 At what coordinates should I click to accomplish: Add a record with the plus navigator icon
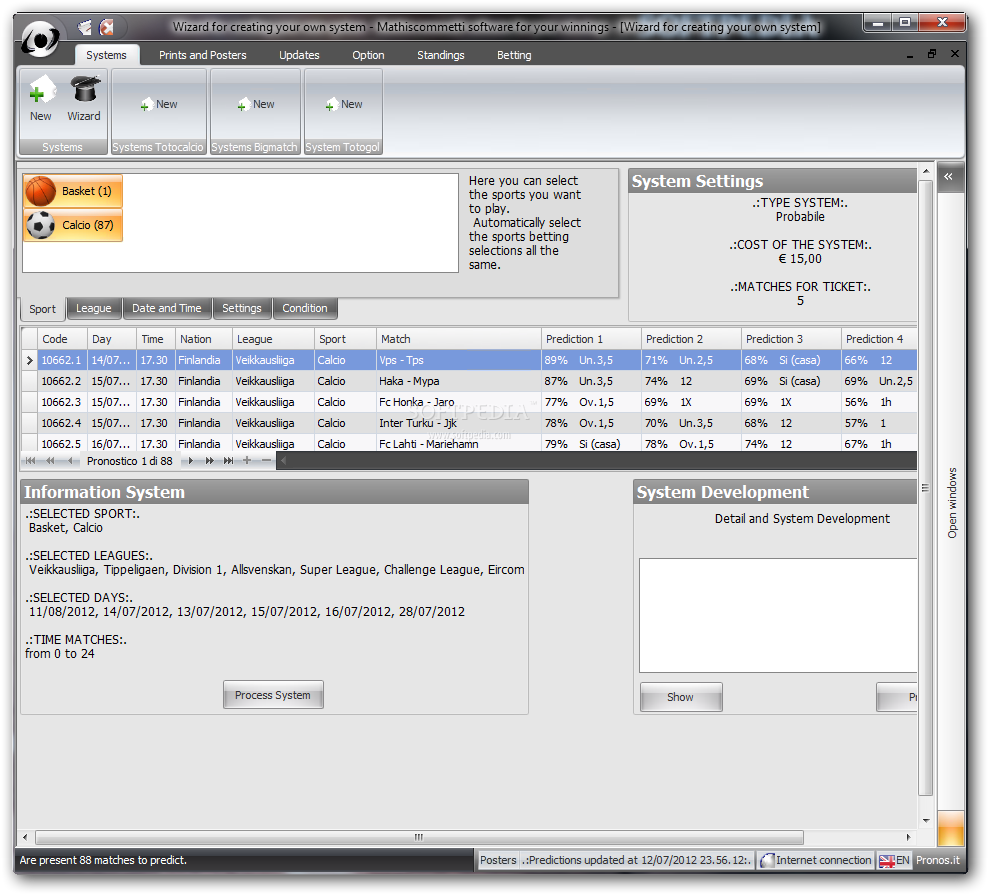coord(247,461)
